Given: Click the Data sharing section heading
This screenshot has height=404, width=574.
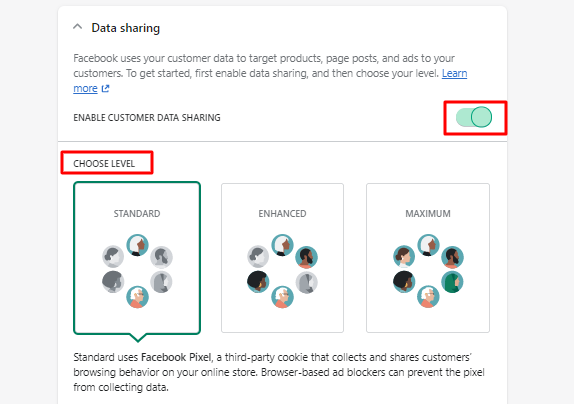Looking at the screenshot, I should 126,28.
